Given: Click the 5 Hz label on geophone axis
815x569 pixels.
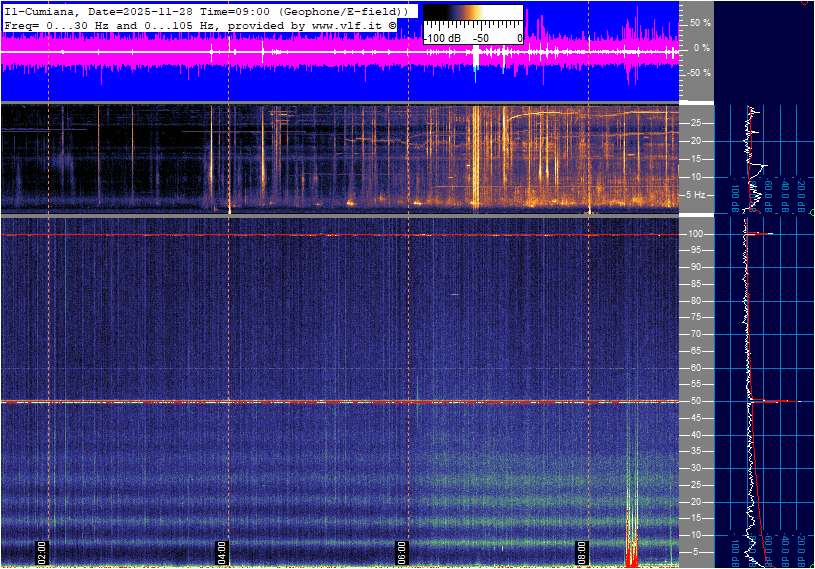Looking at the screenshot, I should (701, 195).
